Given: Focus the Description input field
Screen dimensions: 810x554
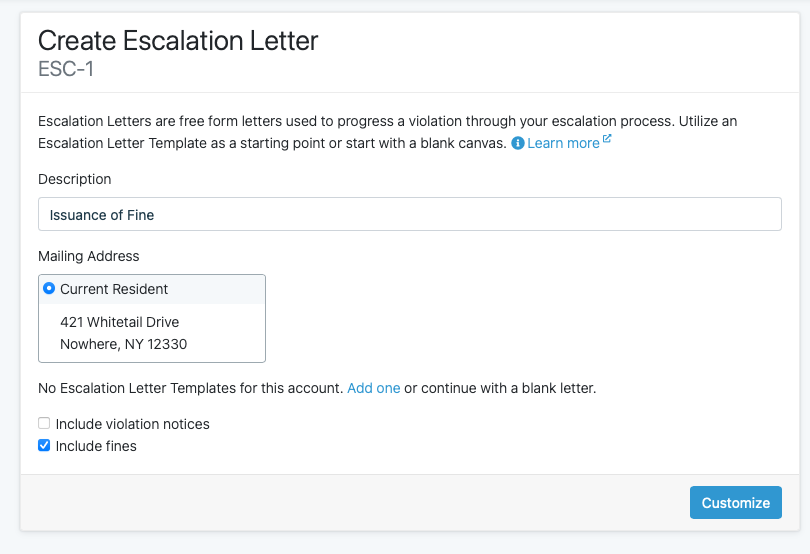Looking at the screenshot, I should click(x=410, y=214).
